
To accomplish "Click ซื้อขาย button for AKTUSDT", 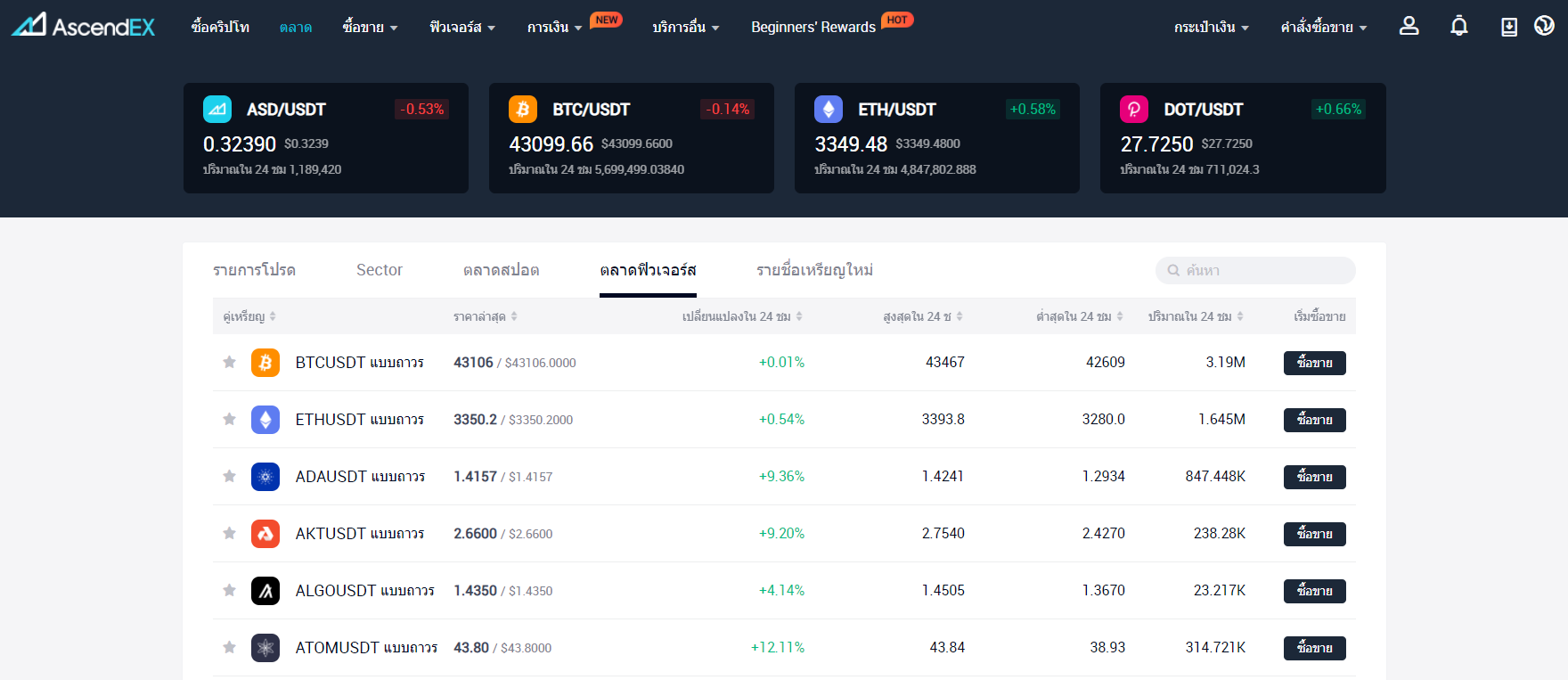I will 1314,534.
